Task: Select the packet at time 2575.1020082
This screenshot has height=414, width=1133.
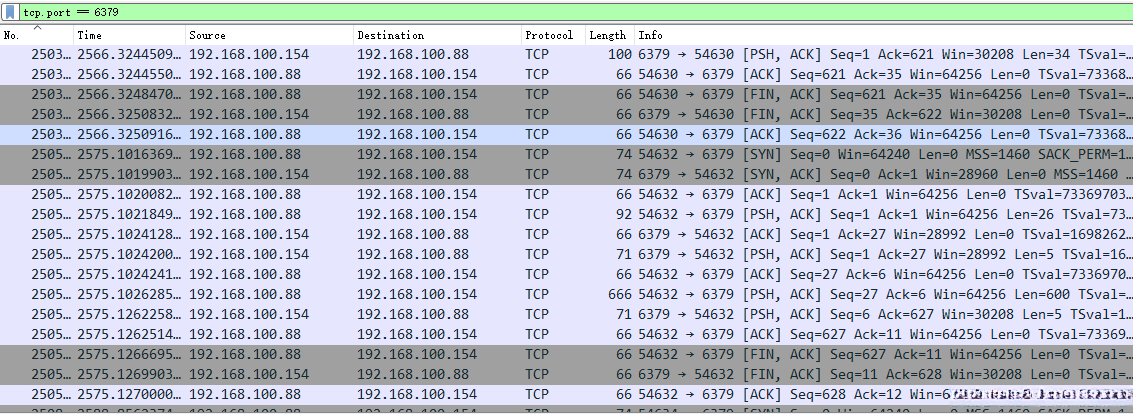Action: point(566,194)
